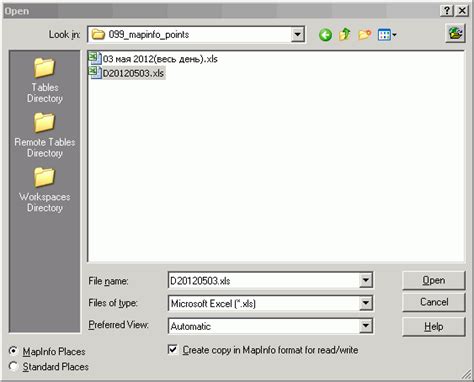The height and width of the screenshot is (382, 474).
Task: Create a new folder
Action: tap(365, 34)
